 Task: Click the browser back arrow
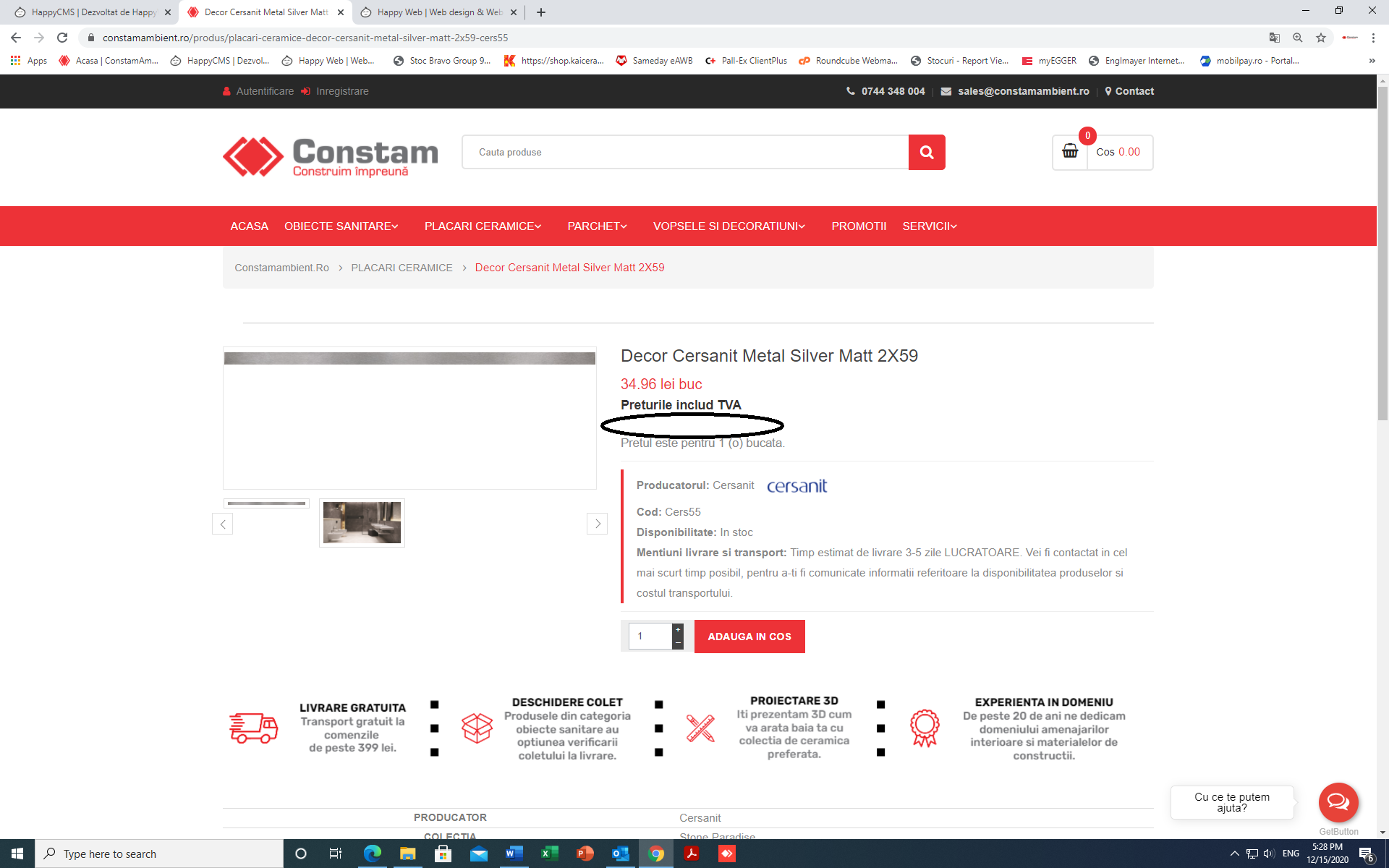(x=16, y=38)
